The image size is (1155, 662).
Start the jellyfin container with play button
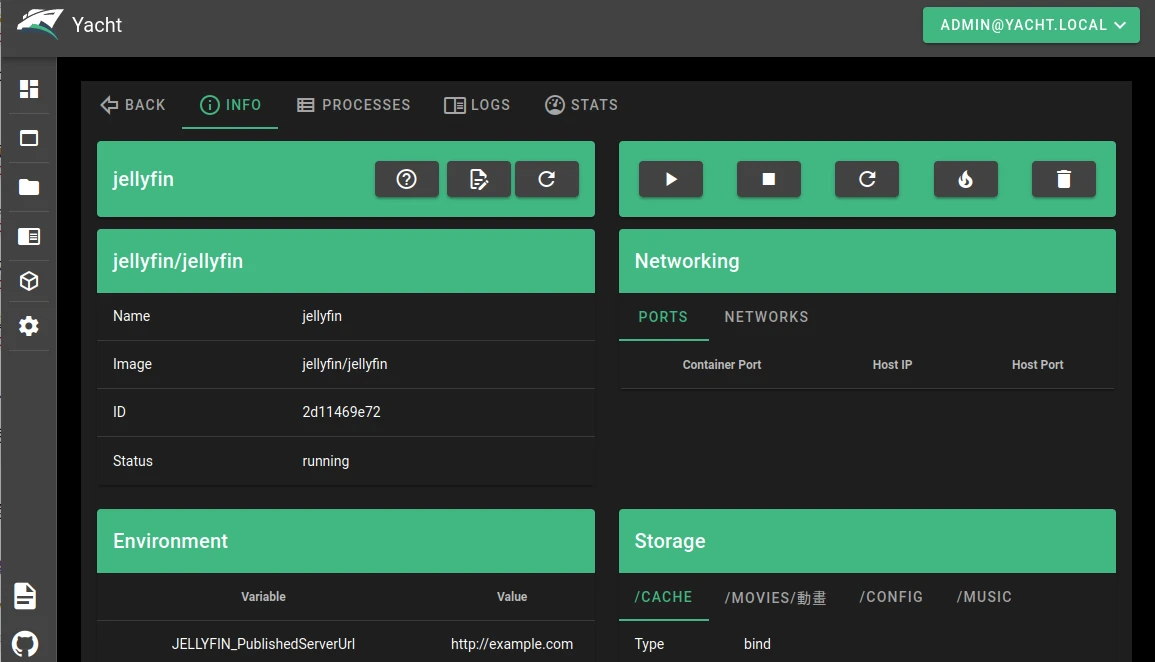(671, 179)
